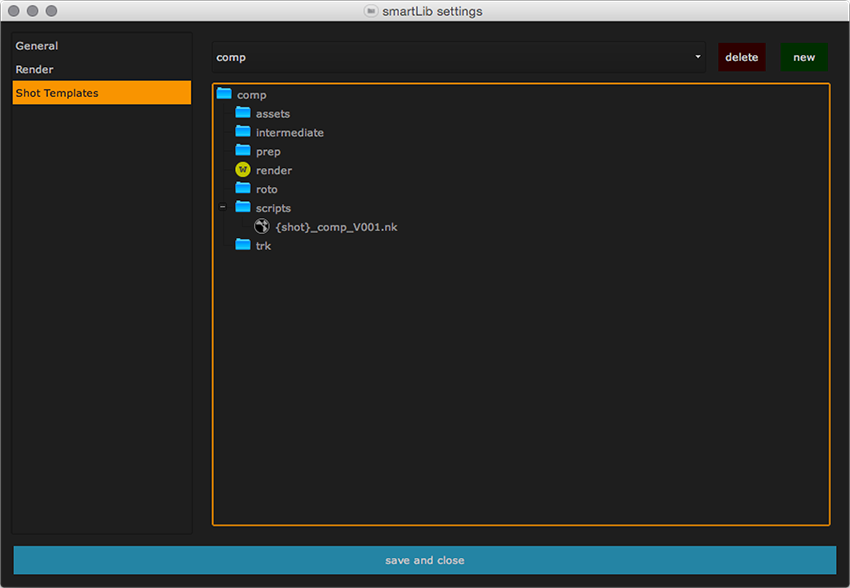Click the save and close button

click(x=424, y=560)
